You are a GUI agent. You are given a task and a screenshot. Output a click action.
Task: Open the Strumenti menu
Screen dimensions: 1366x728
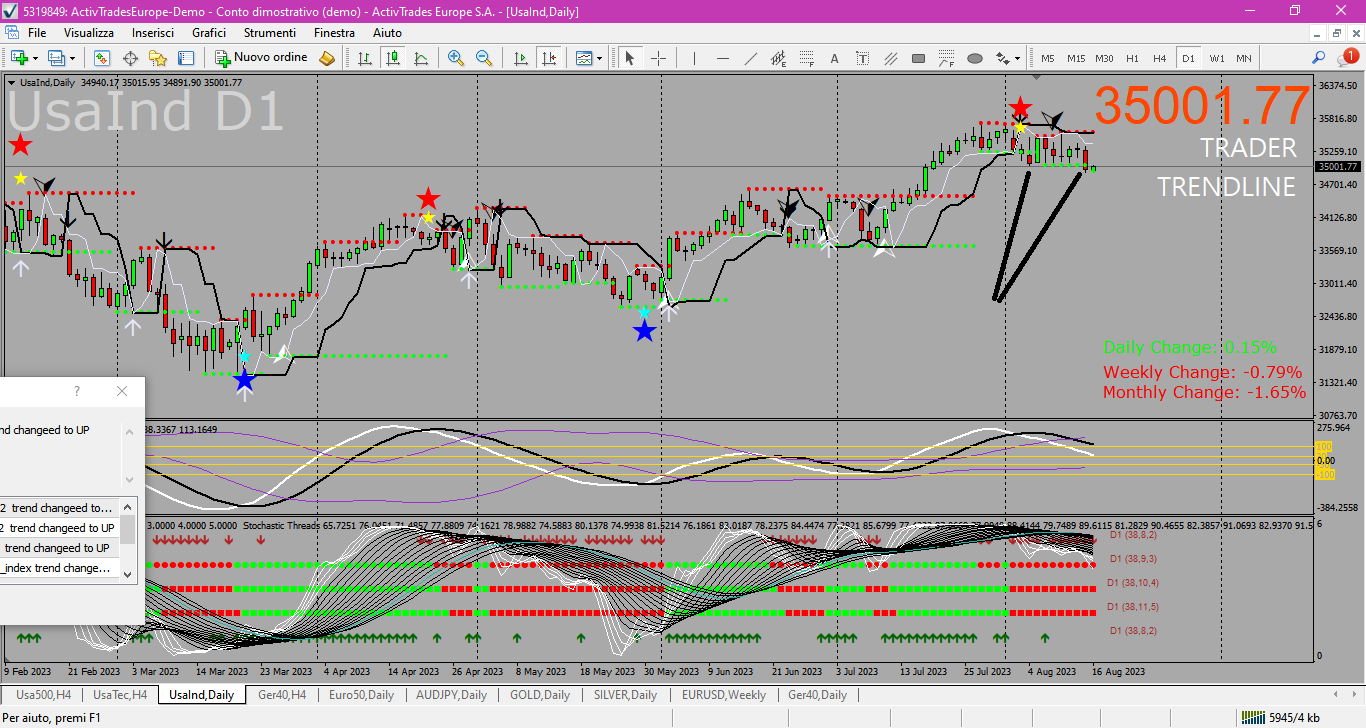tap(270, 33)
